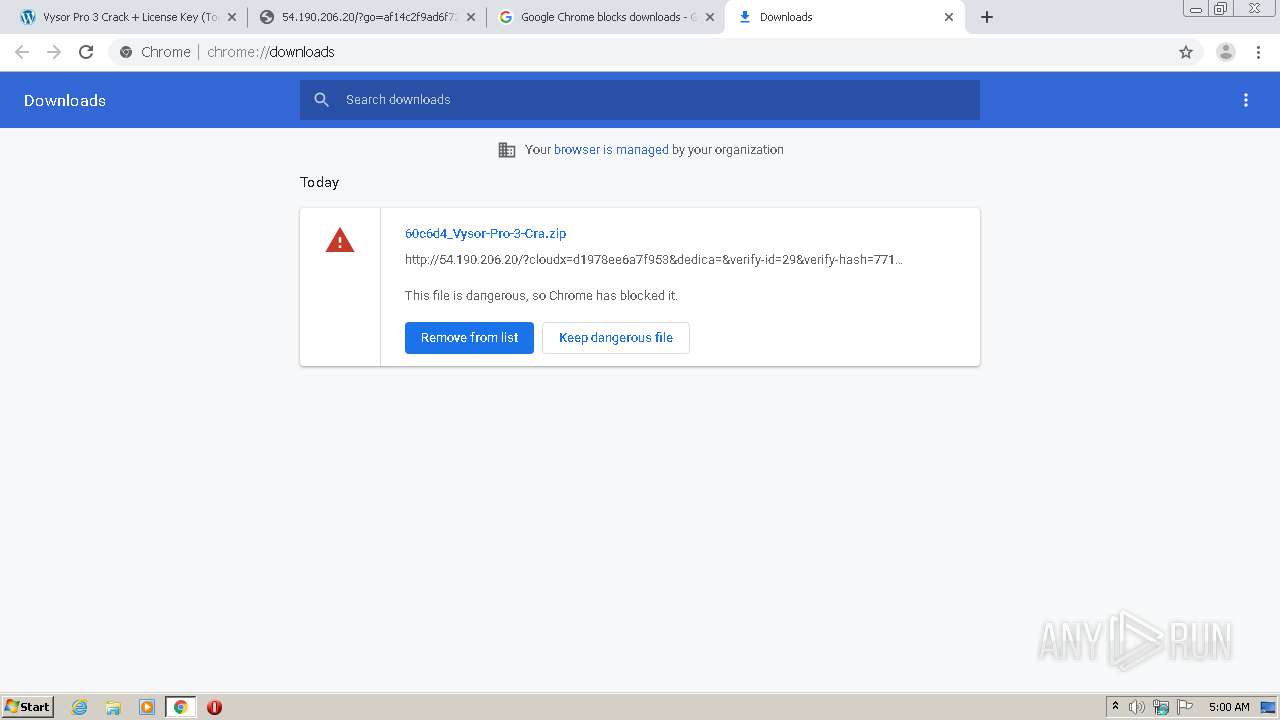Reload the downloads page
The width and height of the screenshot is (1280, 720).
(x=86, y=52)
